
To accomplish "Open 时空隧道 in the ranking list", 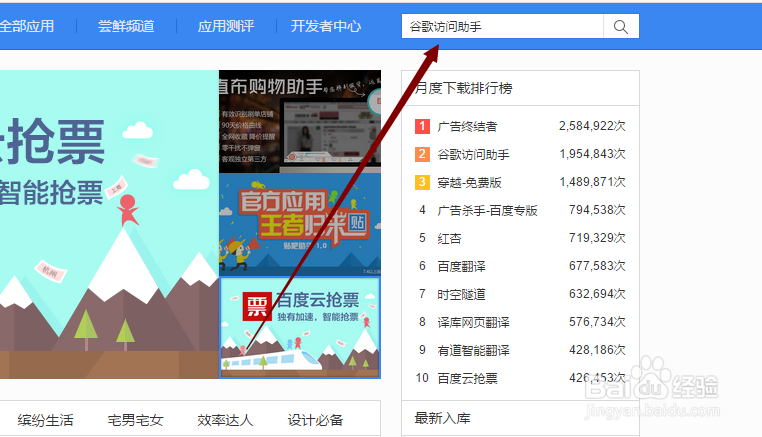I will tap(462, 295).
